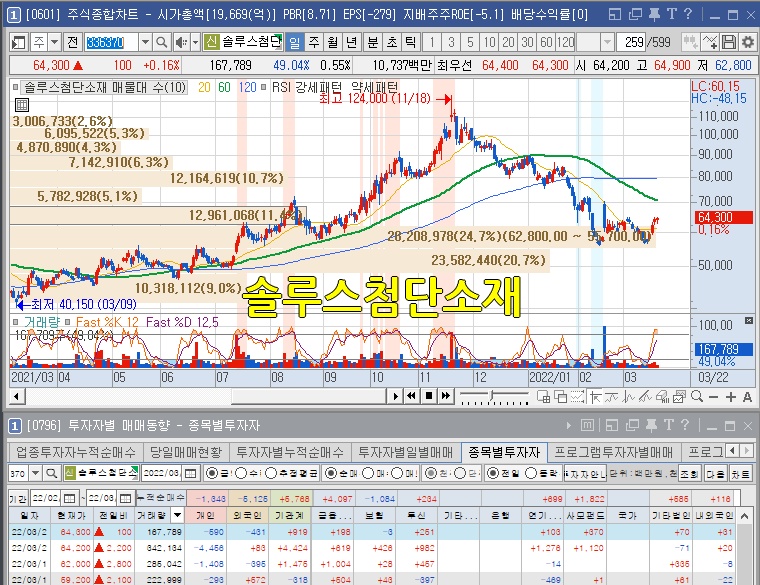Open the 거래량 column dropdown arrow

pos(177,516)
